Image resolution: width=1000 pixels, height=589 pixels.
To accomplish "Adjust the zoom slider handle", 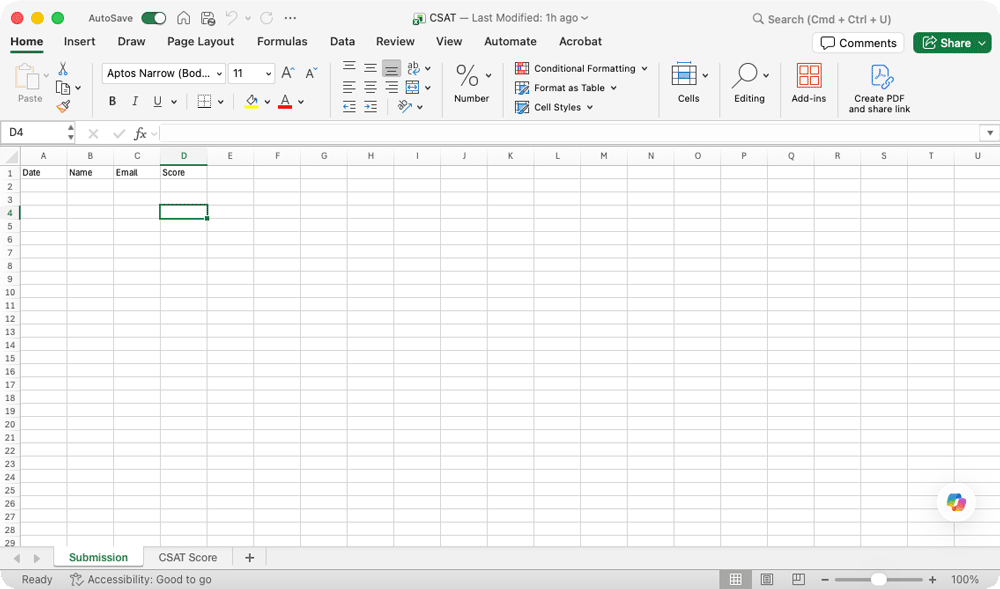I will point(879,579).
